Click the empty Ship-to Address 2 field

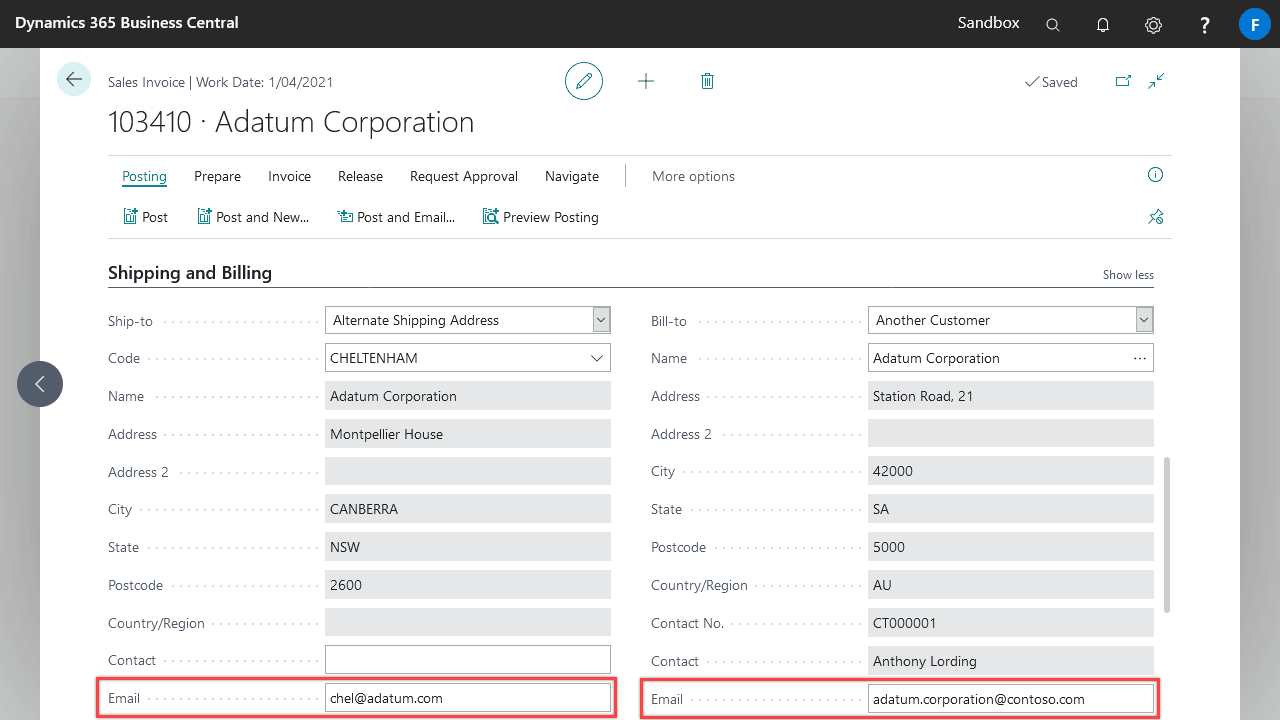[468, 471]
